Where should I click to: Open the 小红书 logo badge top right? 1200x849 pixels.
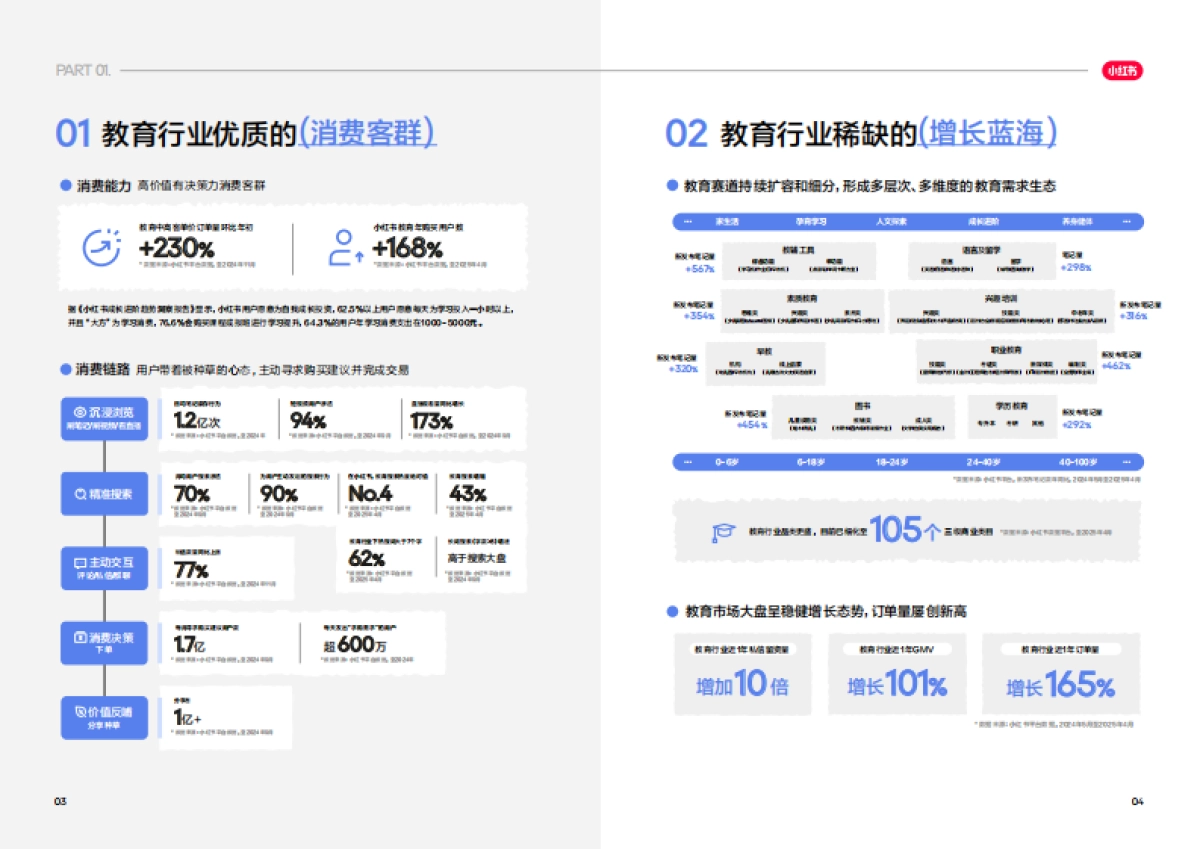click(x=1122, y=69)
